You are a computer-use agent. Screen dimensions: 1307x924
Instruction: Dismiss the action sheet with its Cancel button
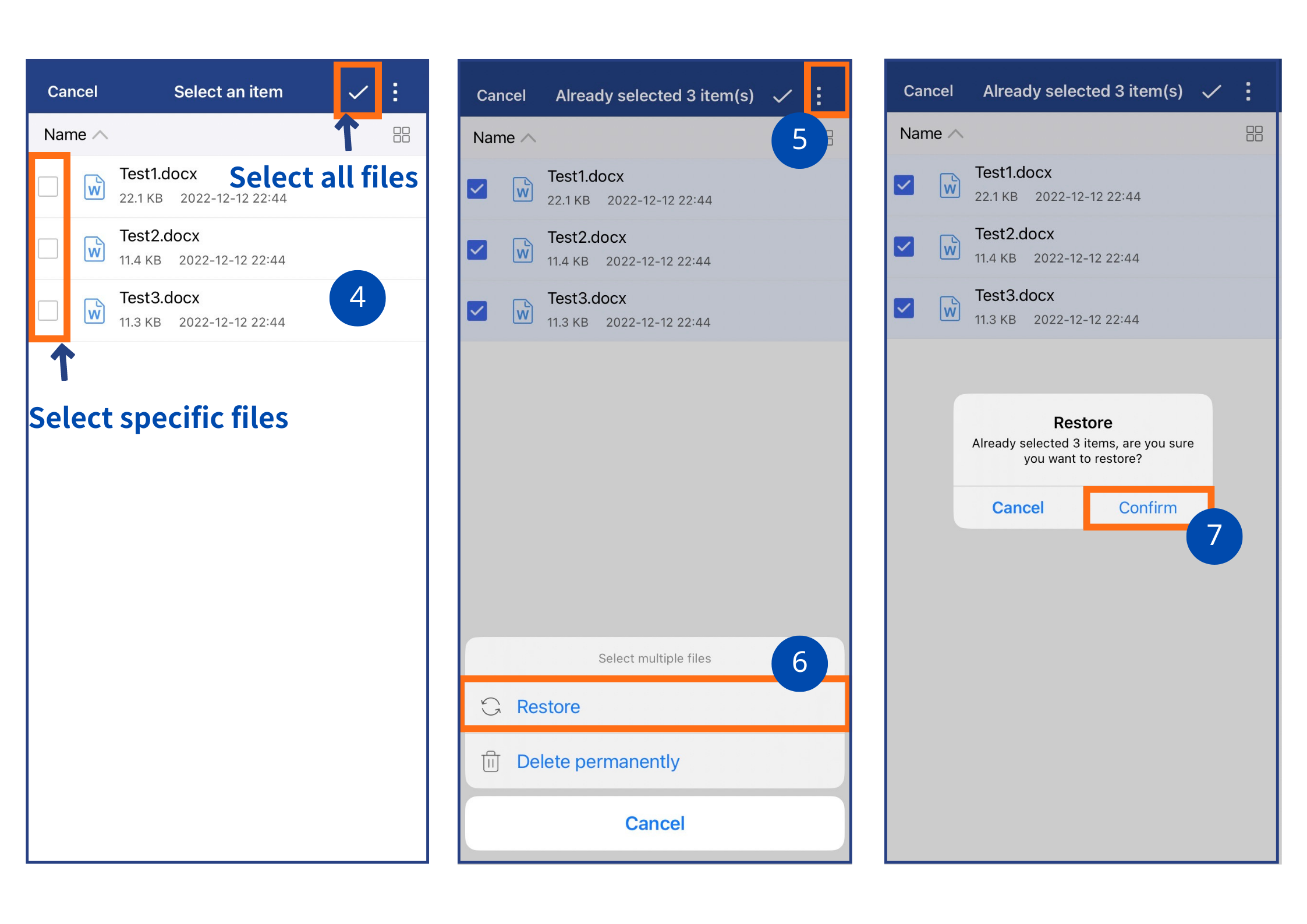pyautogui.click(x=654, y=823)
